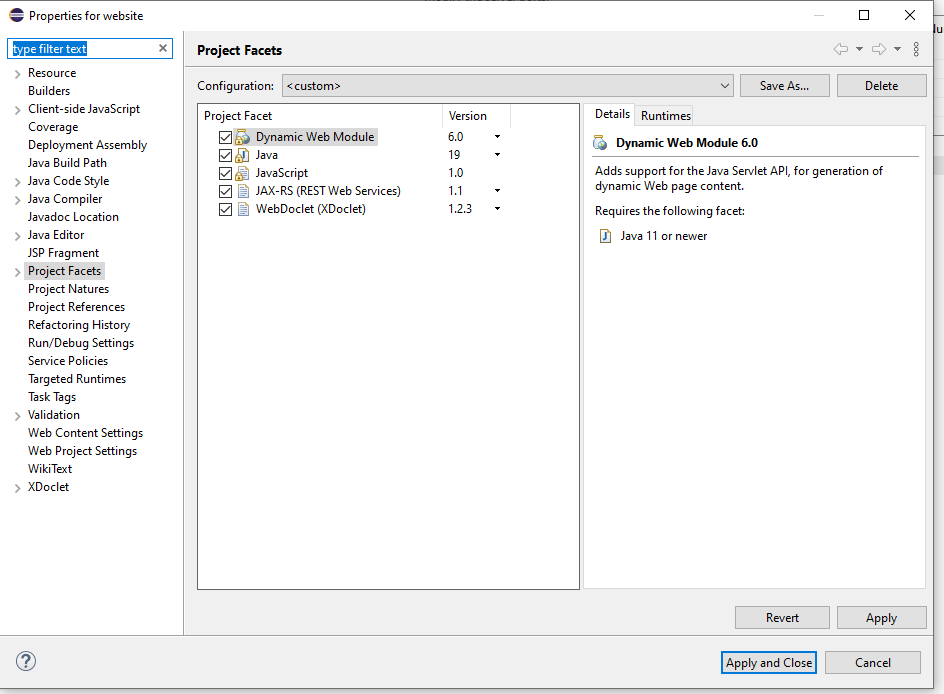
Task: Expand the Java Editor node
Action: [x=17, y=237]
